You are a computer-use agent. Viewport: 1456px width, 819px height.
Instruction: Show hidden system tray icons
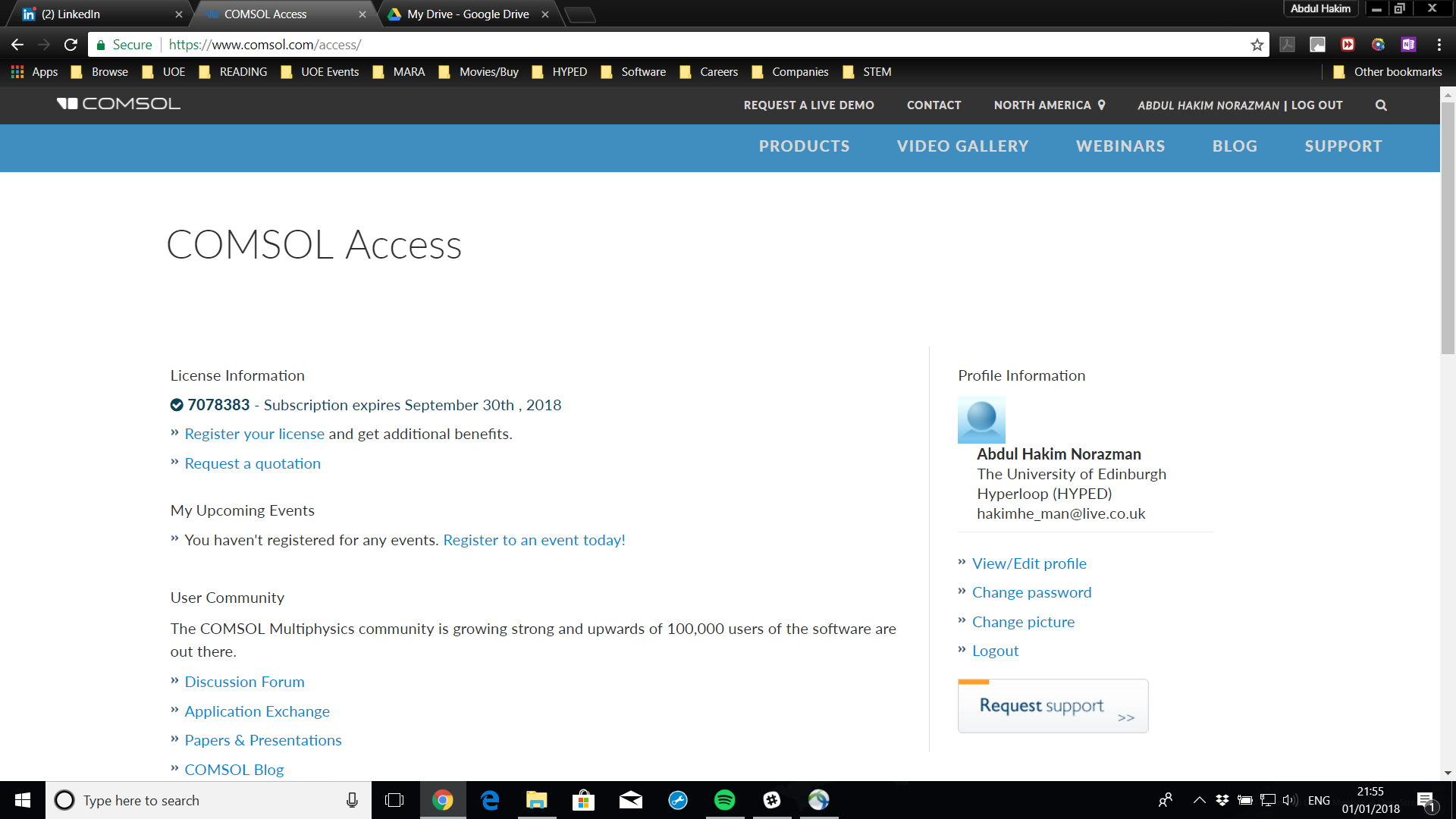click(1199, 800)
